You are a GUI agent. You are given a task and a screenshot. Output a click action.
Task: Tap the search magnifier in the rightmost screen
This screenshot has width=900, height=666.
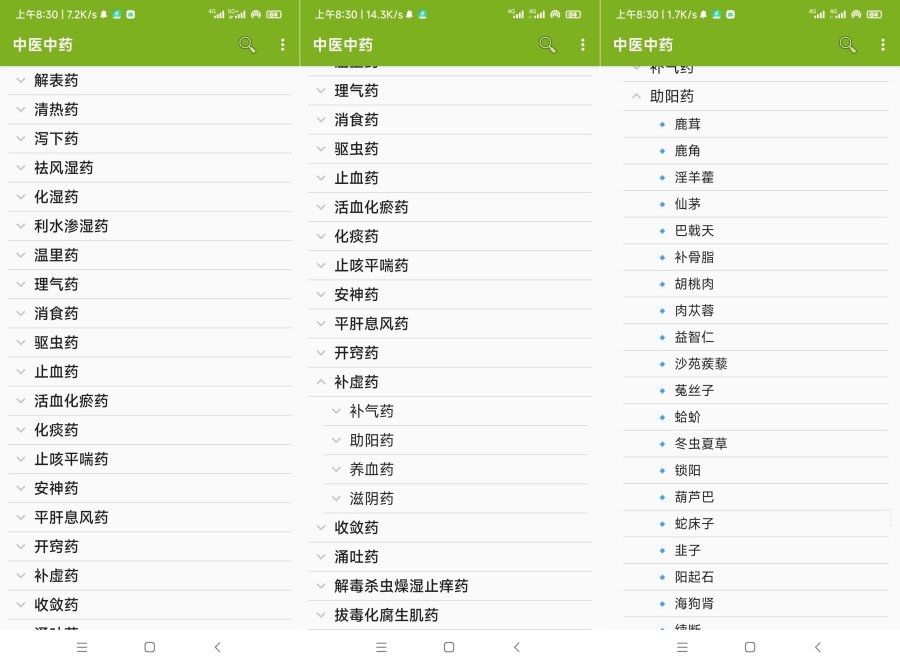tap(847, 45)
